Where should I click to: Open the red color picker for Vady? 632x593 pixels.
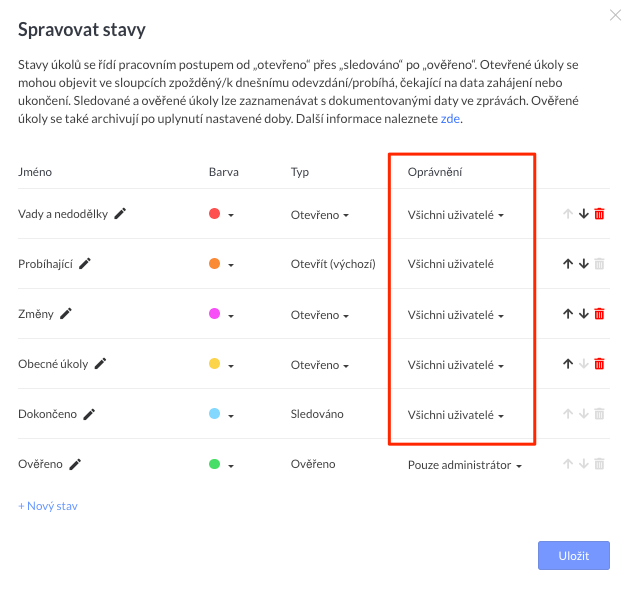(x=221, y=214)
